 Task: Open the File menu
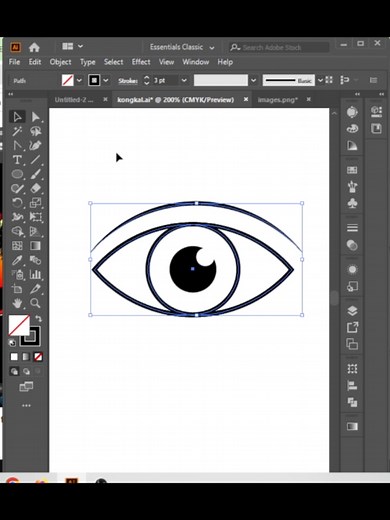coord(14,62)
